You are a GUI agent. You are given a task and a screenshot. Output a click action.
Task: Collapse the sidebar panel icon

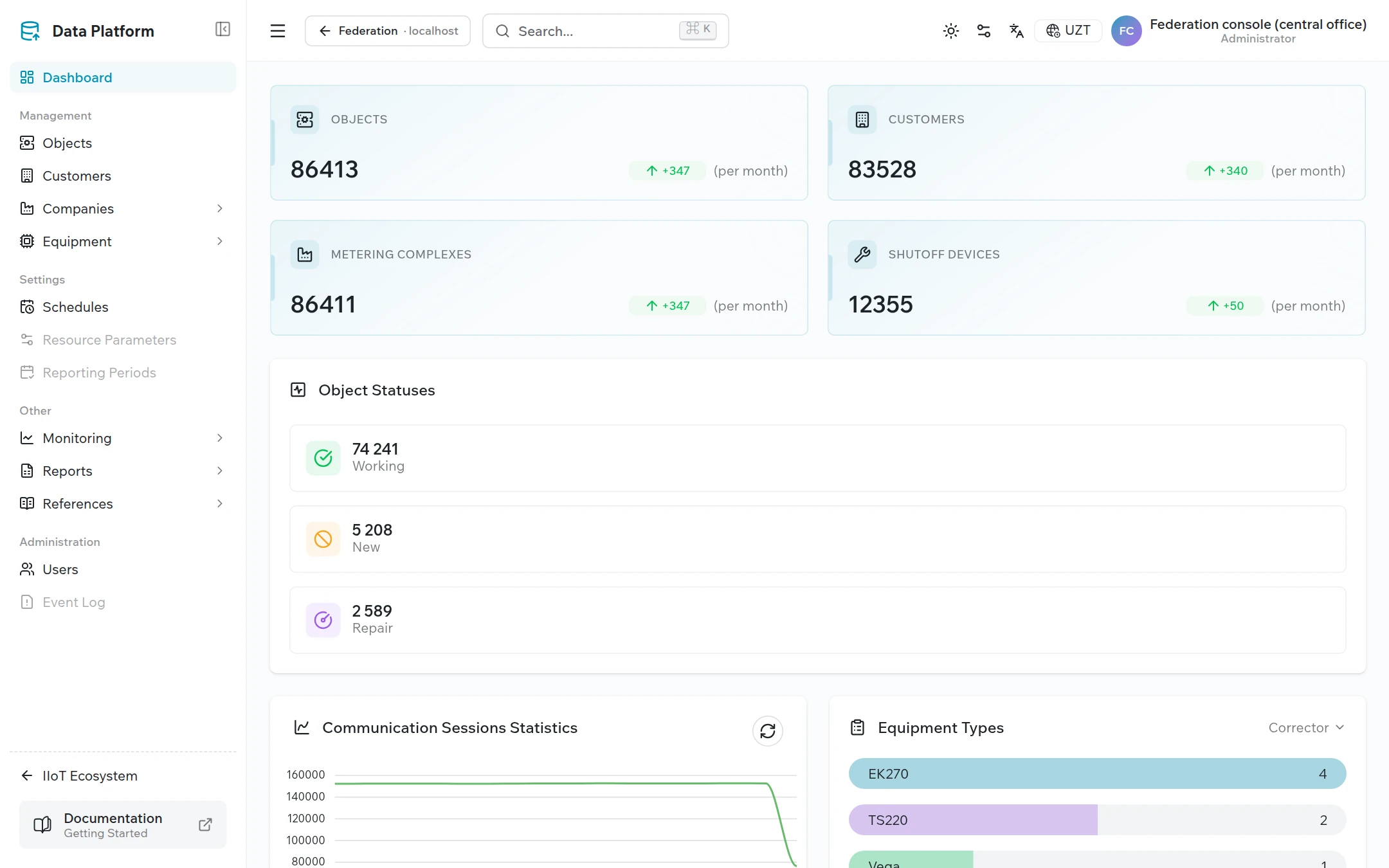[222, 30]
